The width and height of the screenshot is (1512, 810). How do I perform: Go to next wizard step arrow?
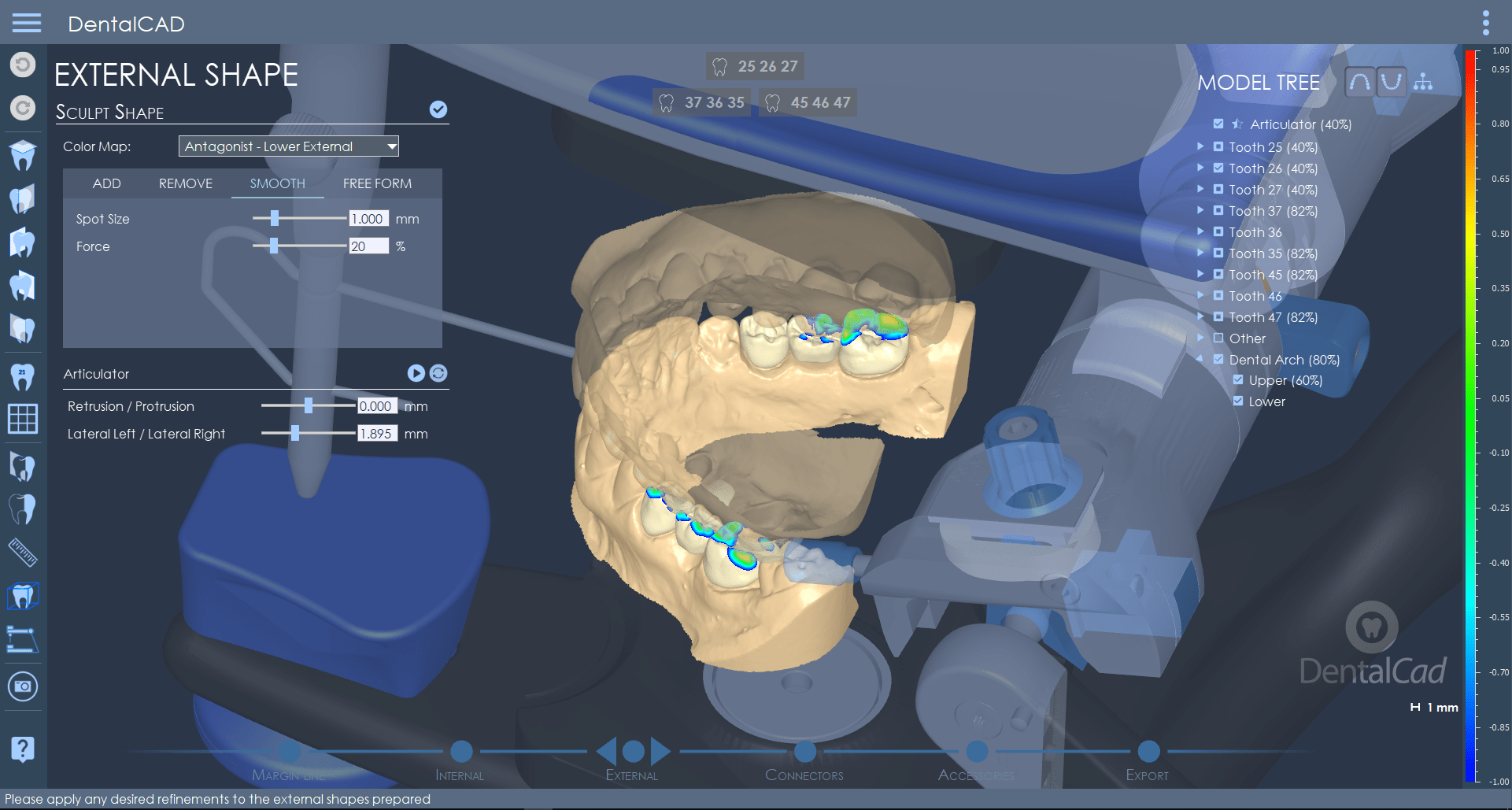tap(660, 751)
